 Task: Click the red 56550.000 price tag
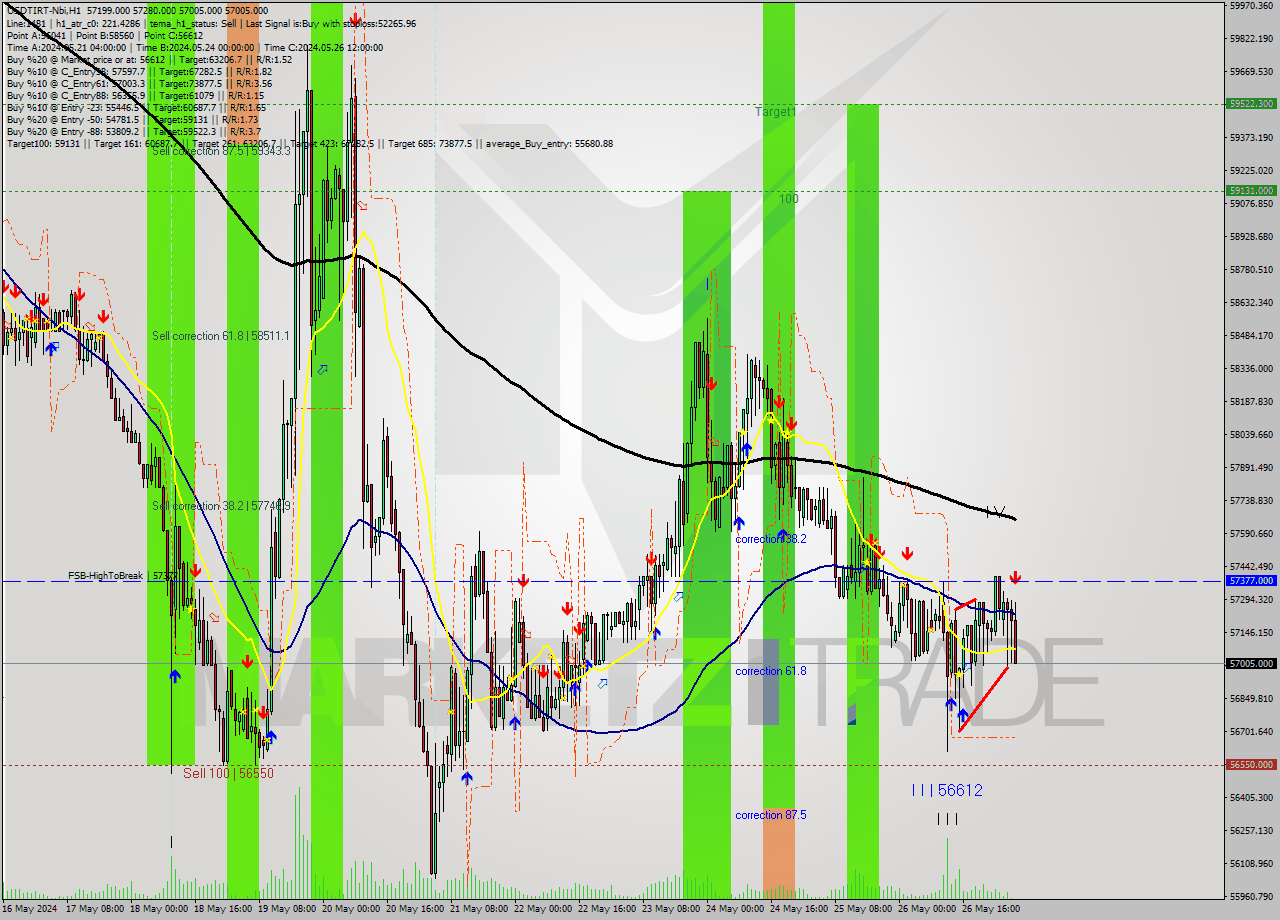coord(1251,765)
